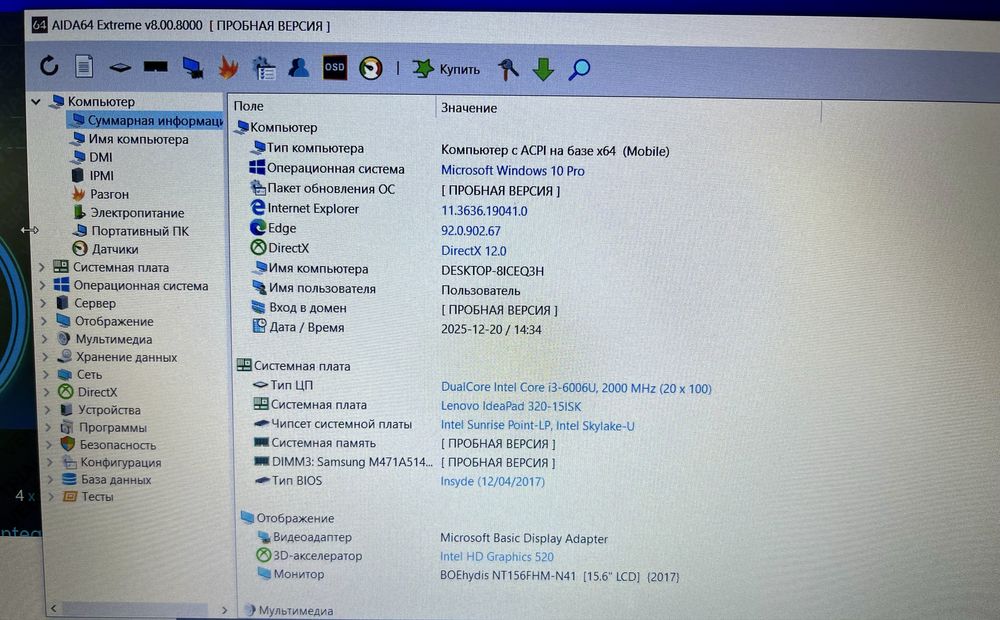Expand the DirectX tree node
This screenshot has height=620, width=1000.
(x=47, y=392)
